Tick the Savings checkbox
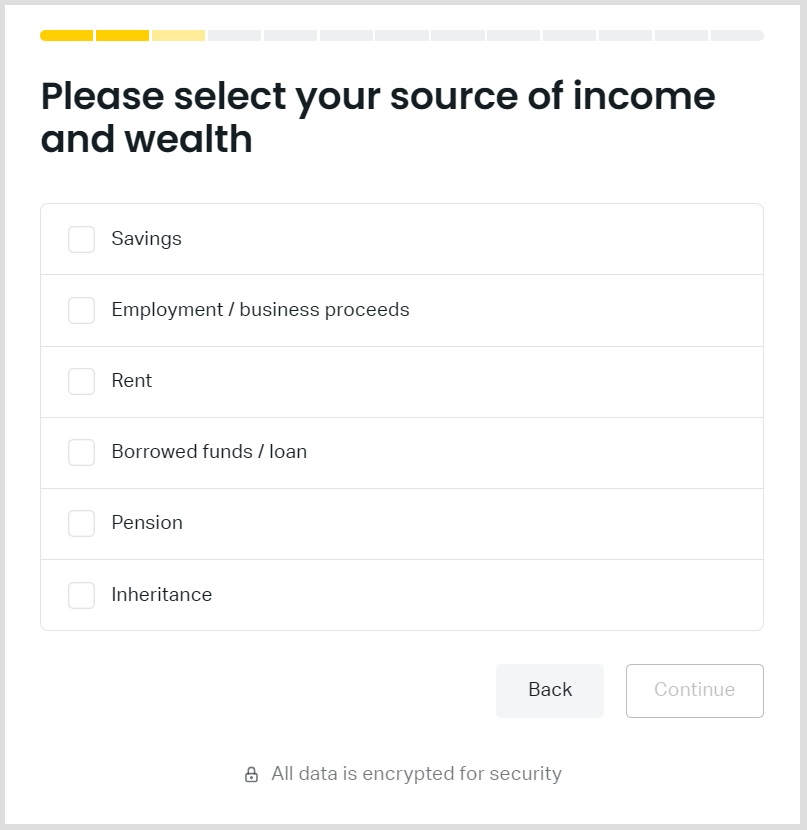This screenshot has height=830, width=807. pyautogui.click(x=81, y=239)
